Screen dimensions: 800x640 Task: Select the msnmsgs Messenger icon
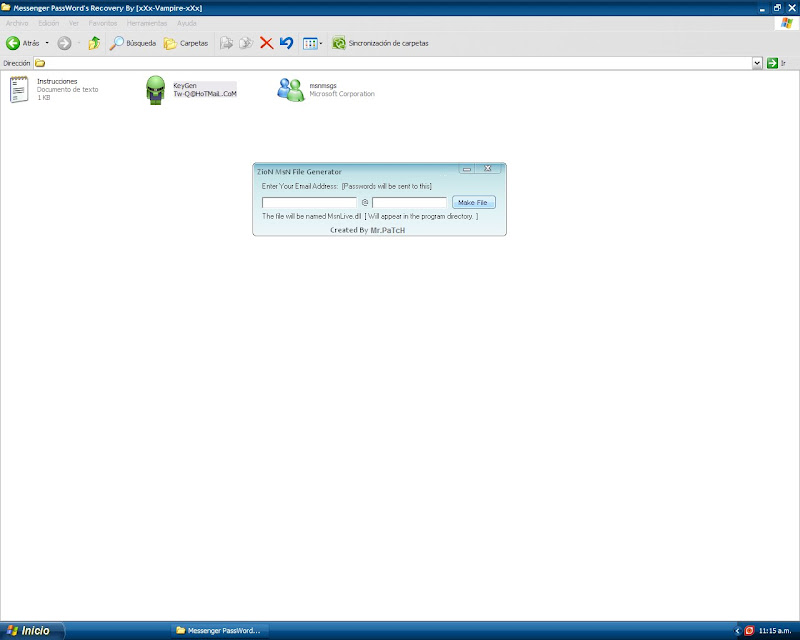(291, 89)
